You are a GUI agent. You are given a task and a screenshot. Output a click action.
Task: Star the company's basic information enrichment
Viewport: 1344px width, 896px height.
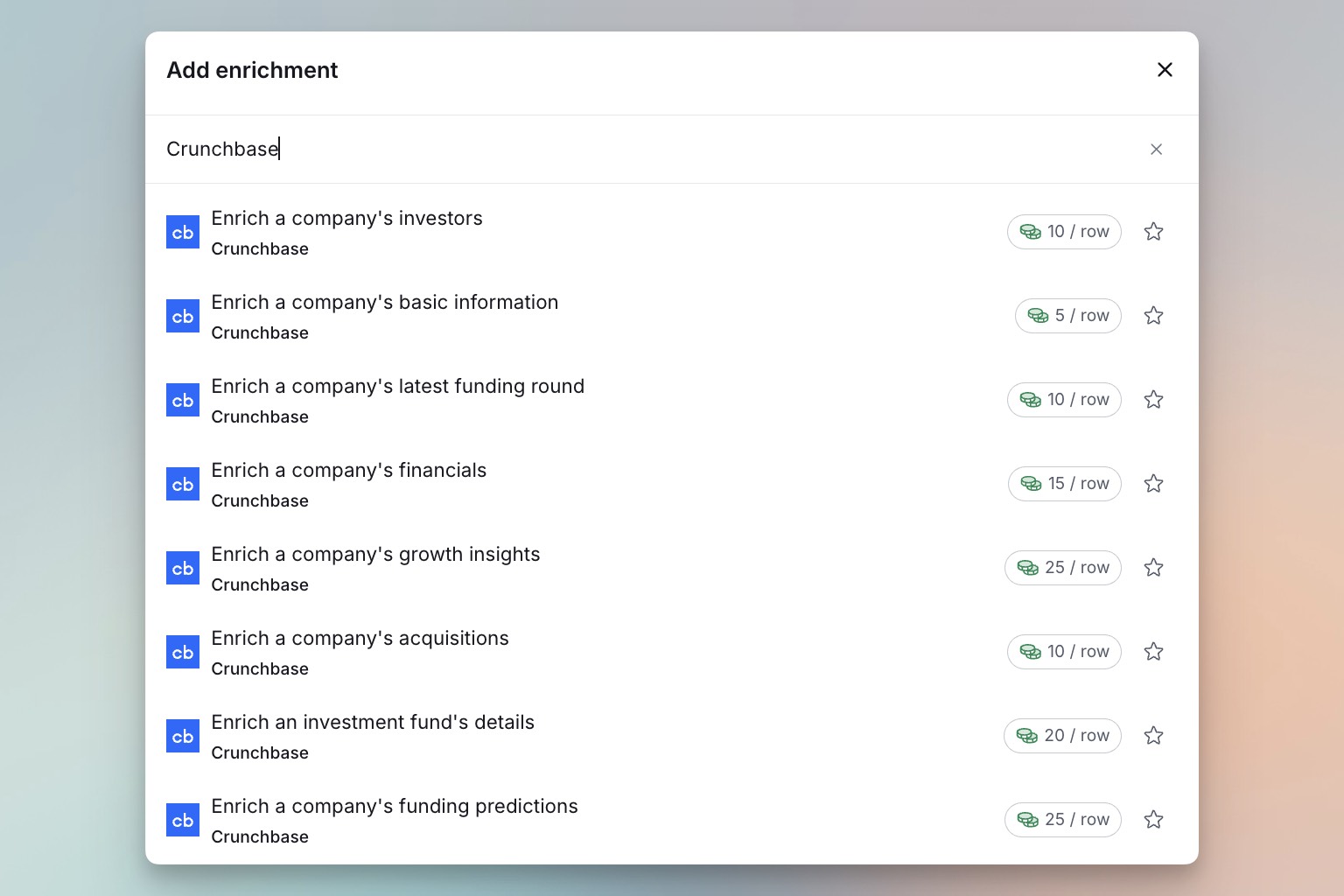coord(1153,316)
